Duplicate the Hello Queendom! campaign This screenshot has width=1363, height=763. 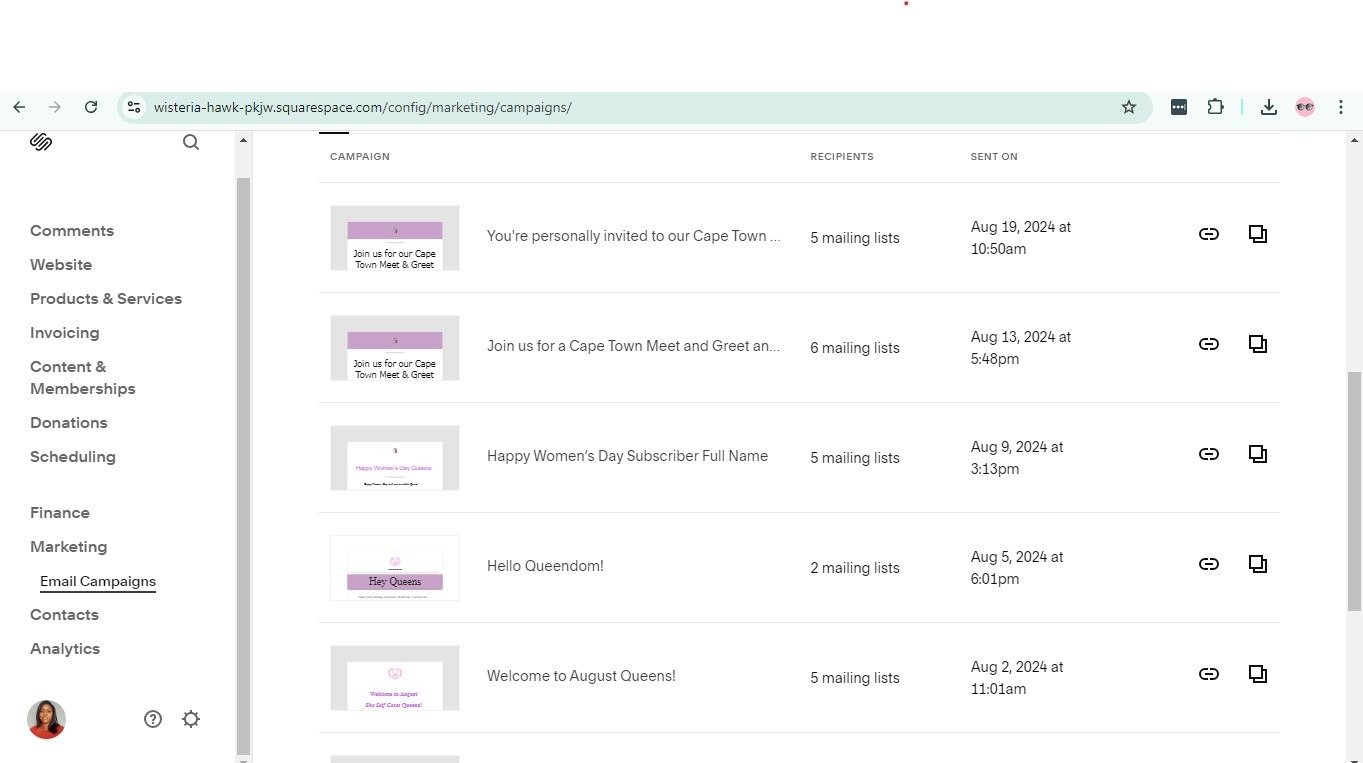pos(1257,564)
